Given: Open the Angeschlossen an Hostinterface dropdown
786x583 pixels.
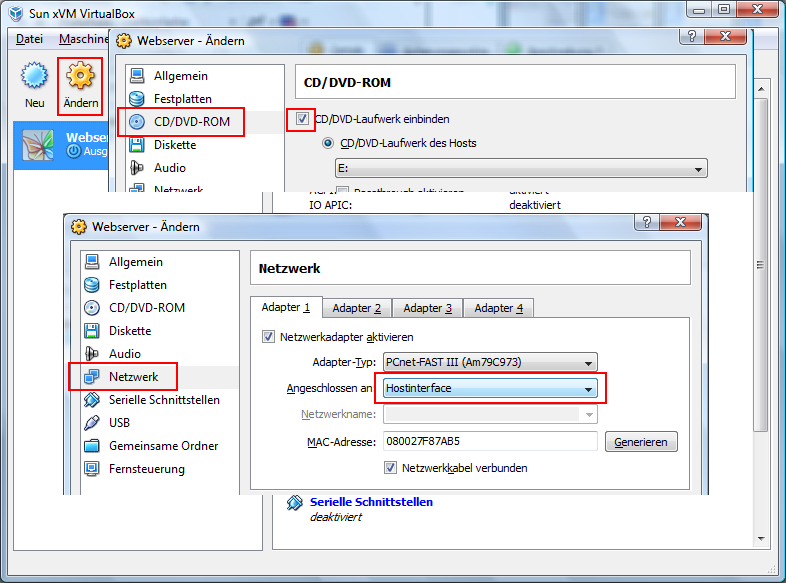Looking at the screenshot, I should coord(490,388).
